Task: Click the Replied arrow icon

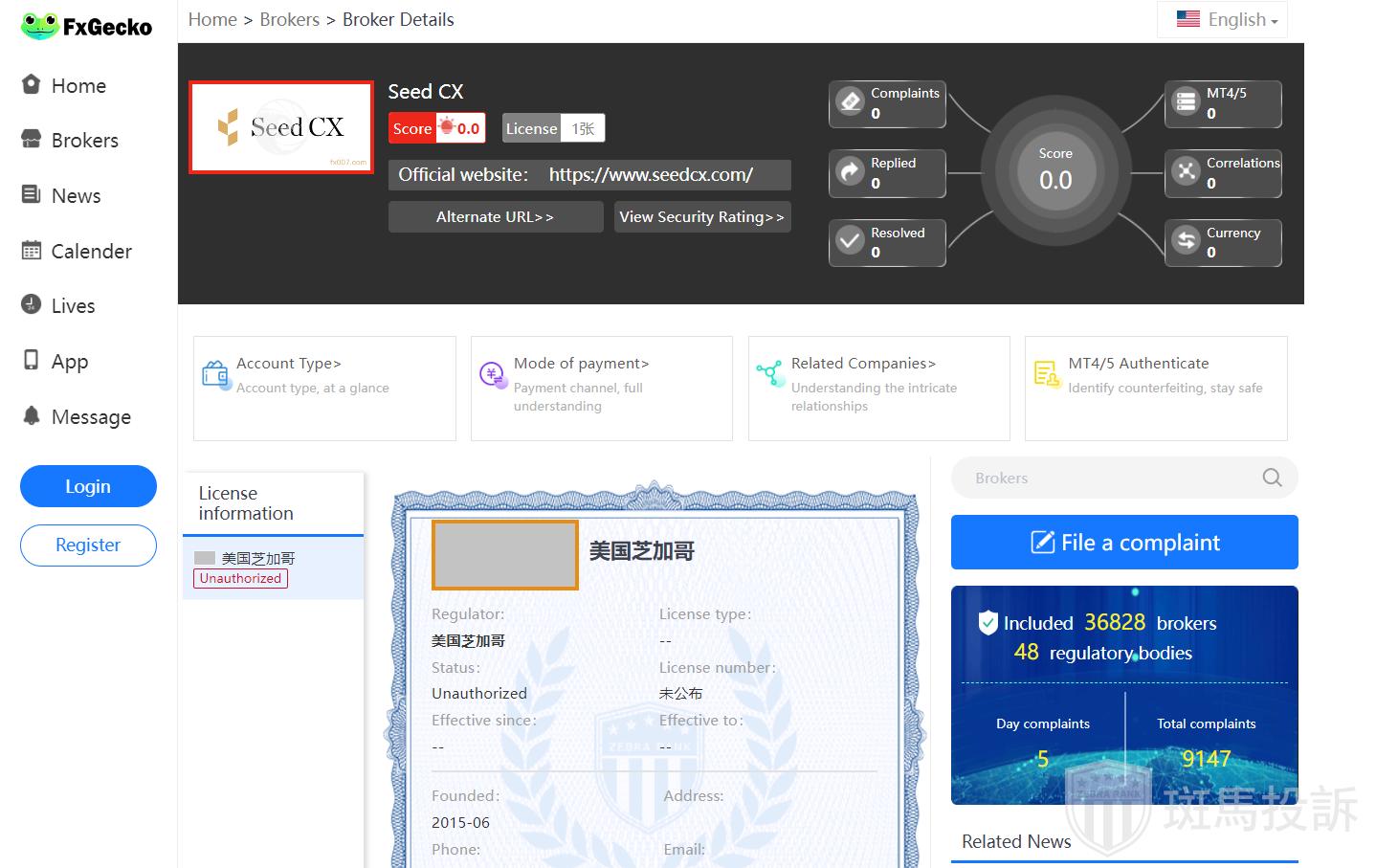Action: [x=850, y=171]
